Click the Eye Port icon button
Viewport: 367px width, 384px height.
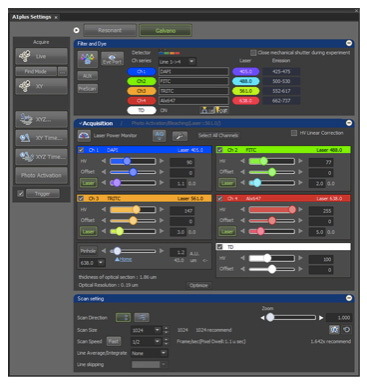point(112,59)
